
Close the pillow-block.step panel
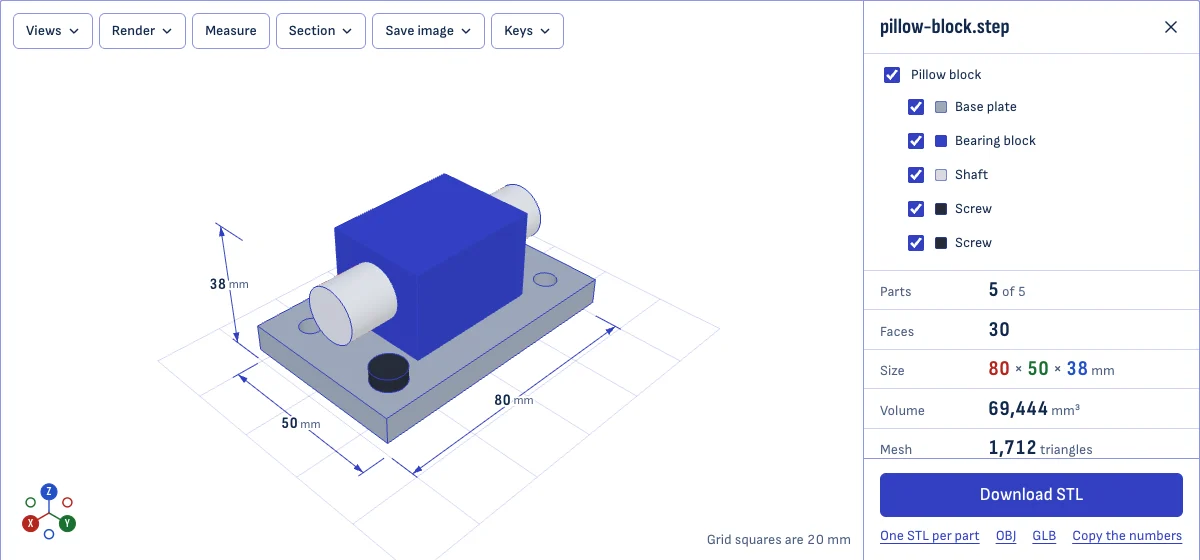(x=1171, y=27)
